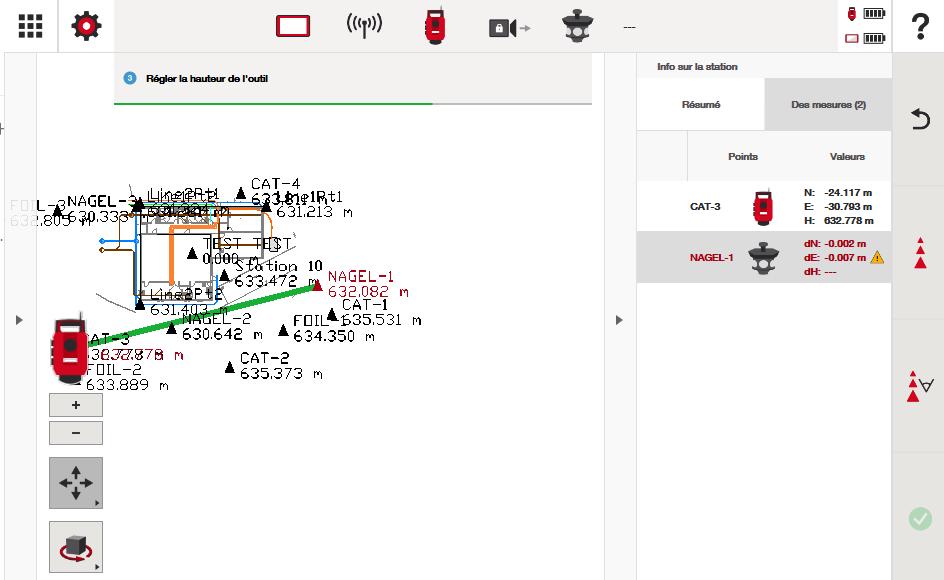Image resolution: width=944 pixels, height=580 pixels.
Task: Switch to Des mesures (2) tab
Action: click(x=828, y=105)
